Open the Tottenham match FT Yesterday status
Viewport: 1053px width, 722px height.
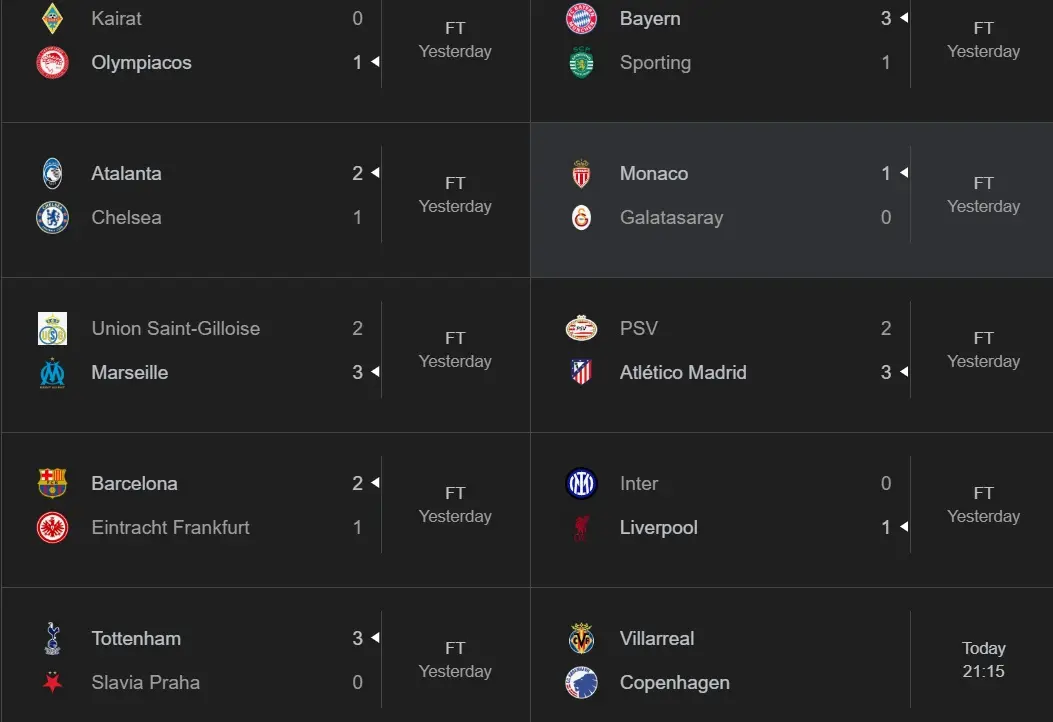tap(455, 660)
